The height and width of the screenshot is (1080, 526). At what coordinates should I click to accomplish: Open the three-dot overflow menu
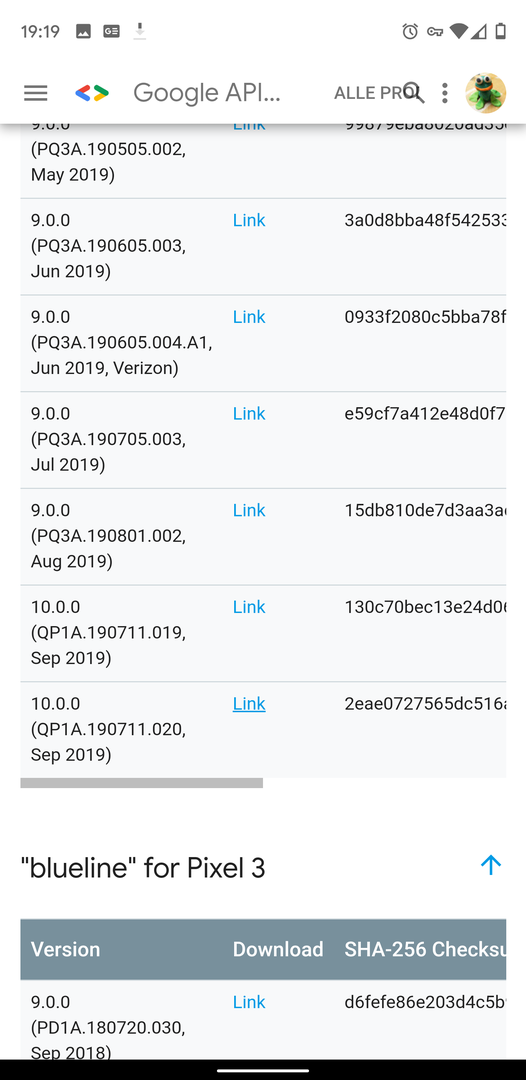[x=445, y=93]
